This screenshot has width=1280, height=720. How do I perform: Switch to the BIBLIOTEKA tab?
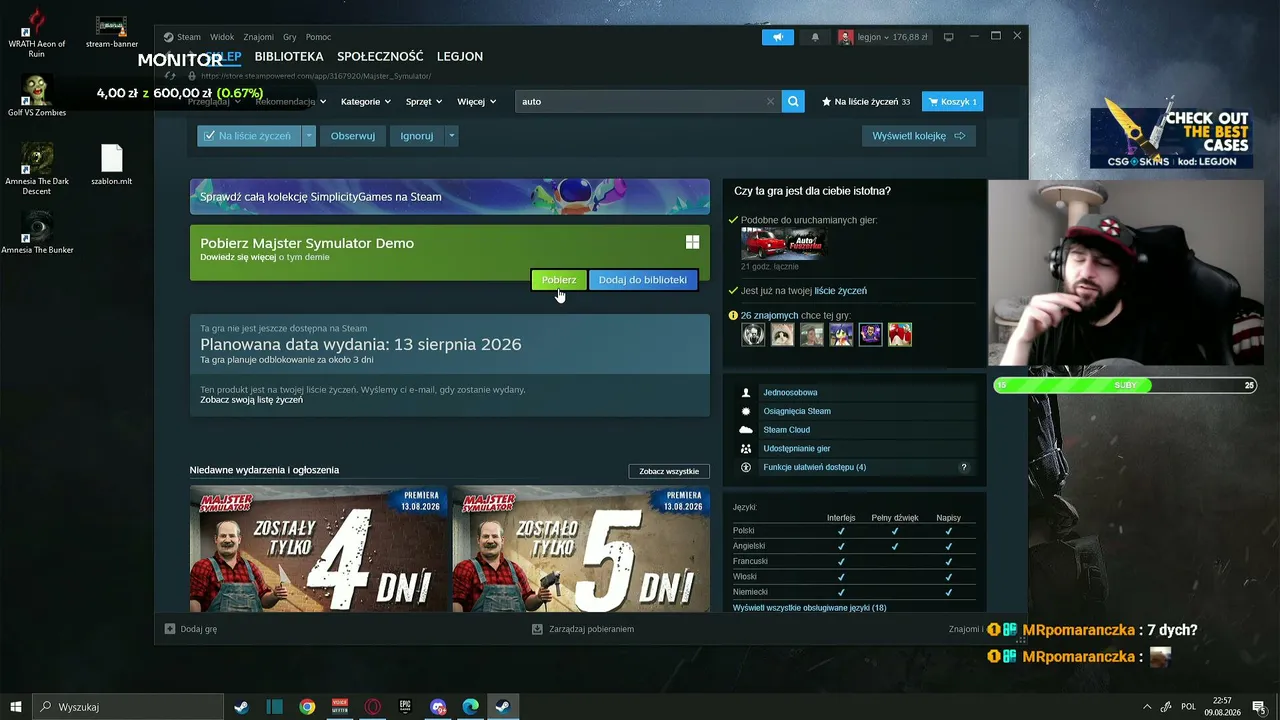coord(289,57)
